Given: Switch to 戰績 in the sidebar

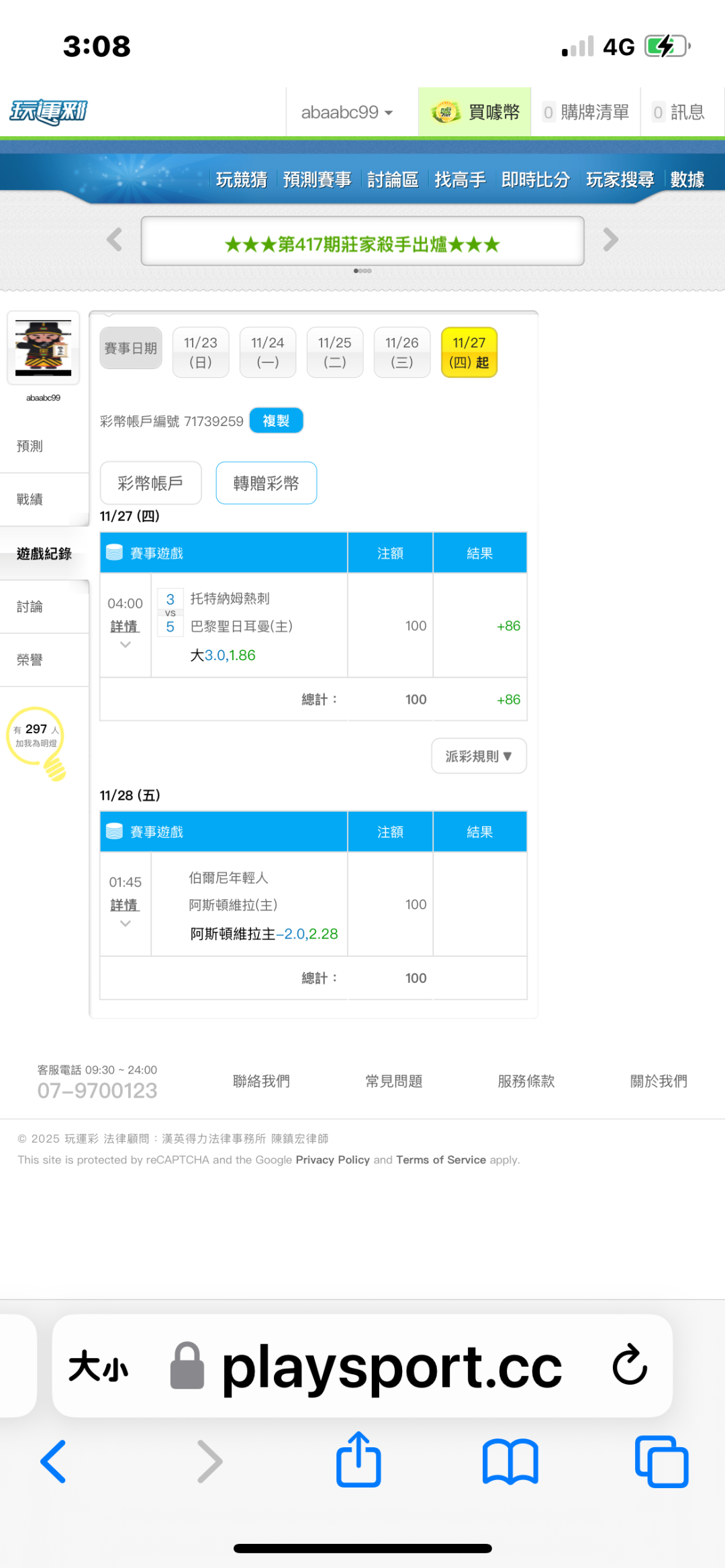Looking at the screenshot, I should tap(30, 499).
